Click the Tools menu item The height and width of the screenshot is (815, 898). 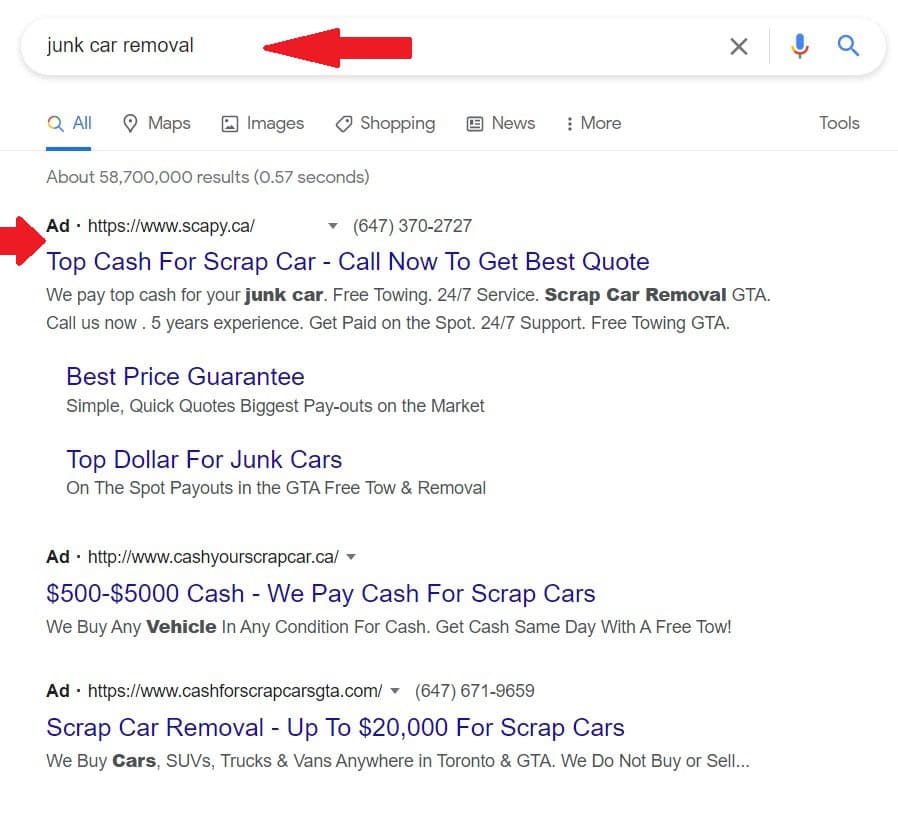[839, 122]
